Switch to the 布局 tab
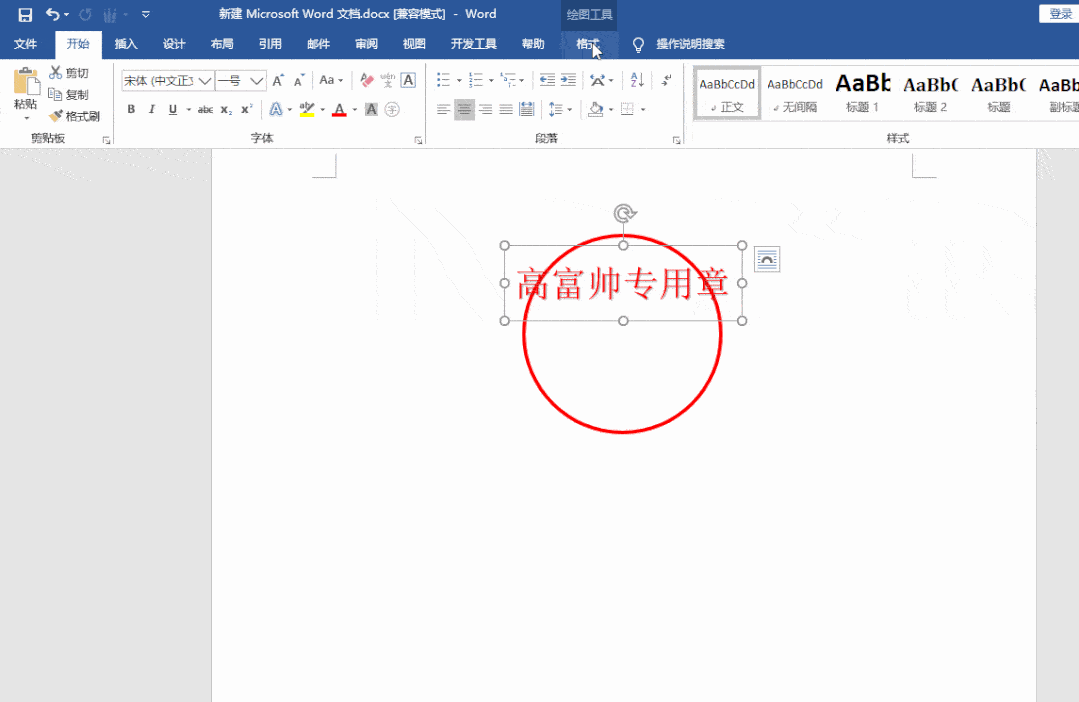This screenshot has height=702, width=1079. point(222,44)
